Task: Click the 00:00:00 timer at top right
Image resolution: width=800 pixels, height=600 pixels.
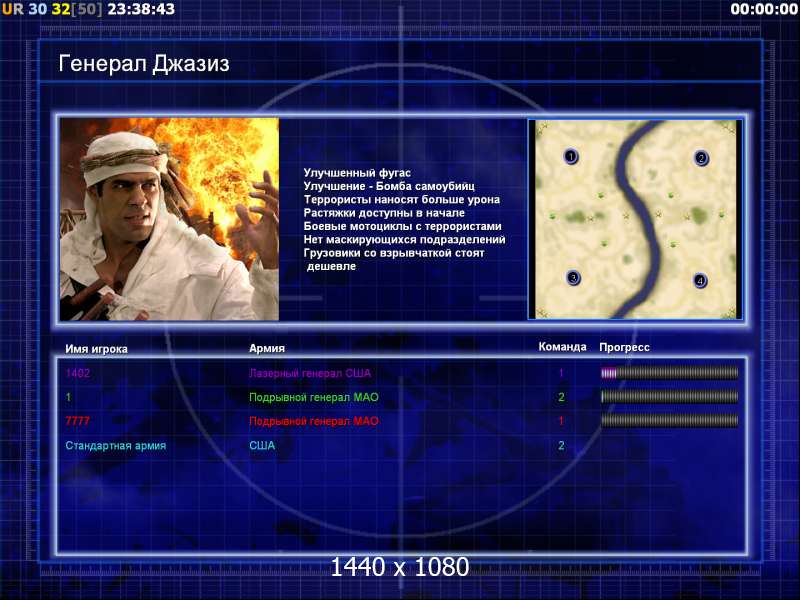Action: (x=764, y=9)
